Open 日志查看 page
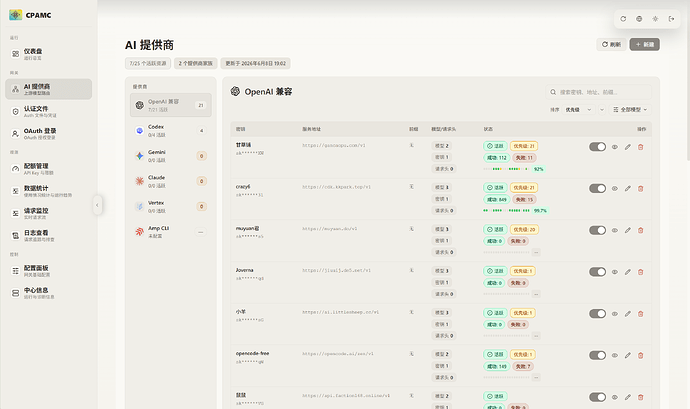Image resolution: width=690 pixels, height=409 pixels. tap(48, 236)
